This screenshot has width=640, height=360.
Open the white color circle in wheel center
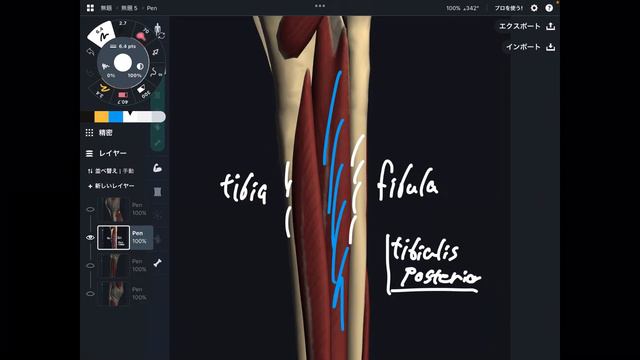(x=123, y=63)
